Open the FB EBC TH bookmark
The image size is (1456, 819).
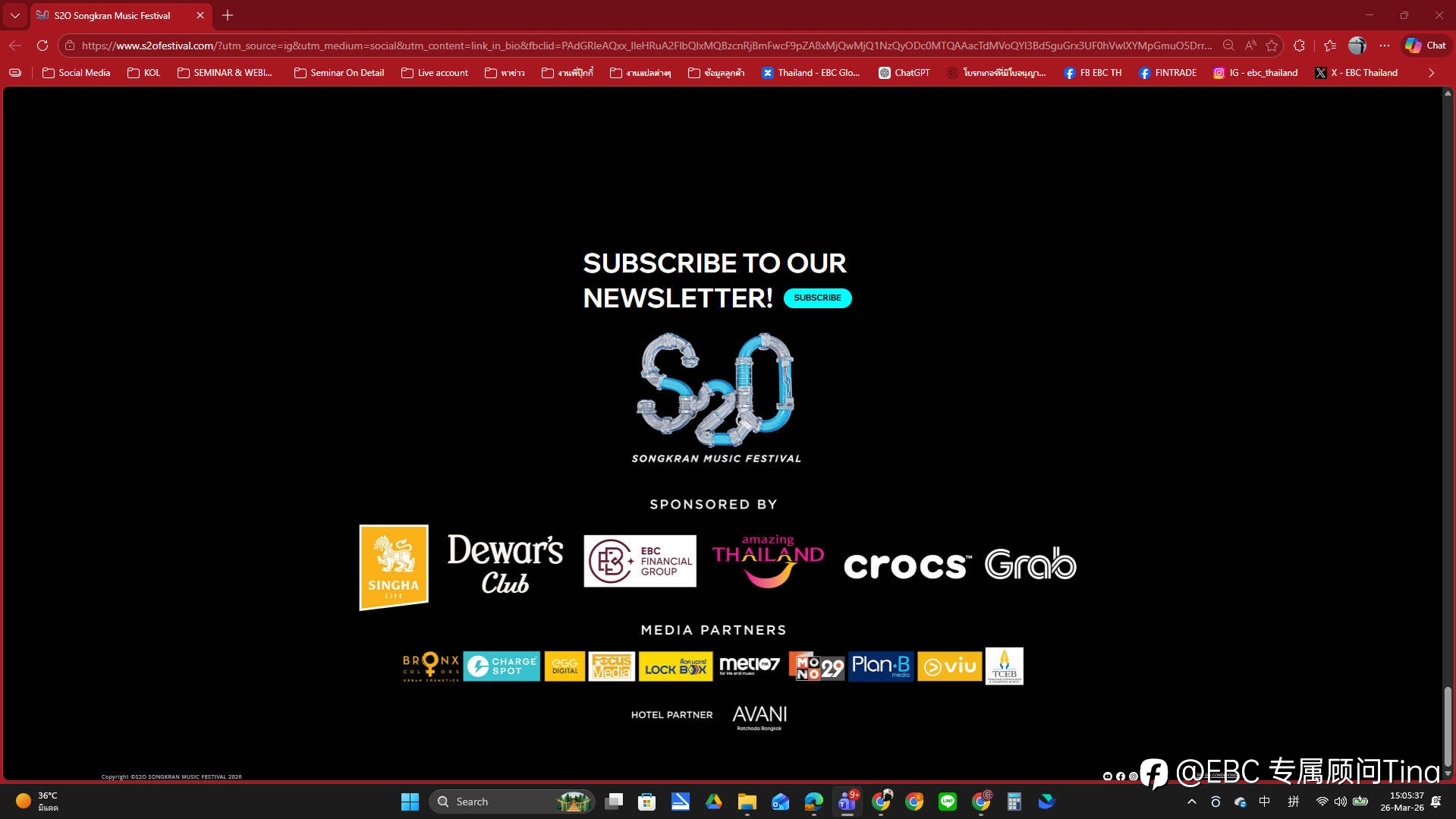1093,73
